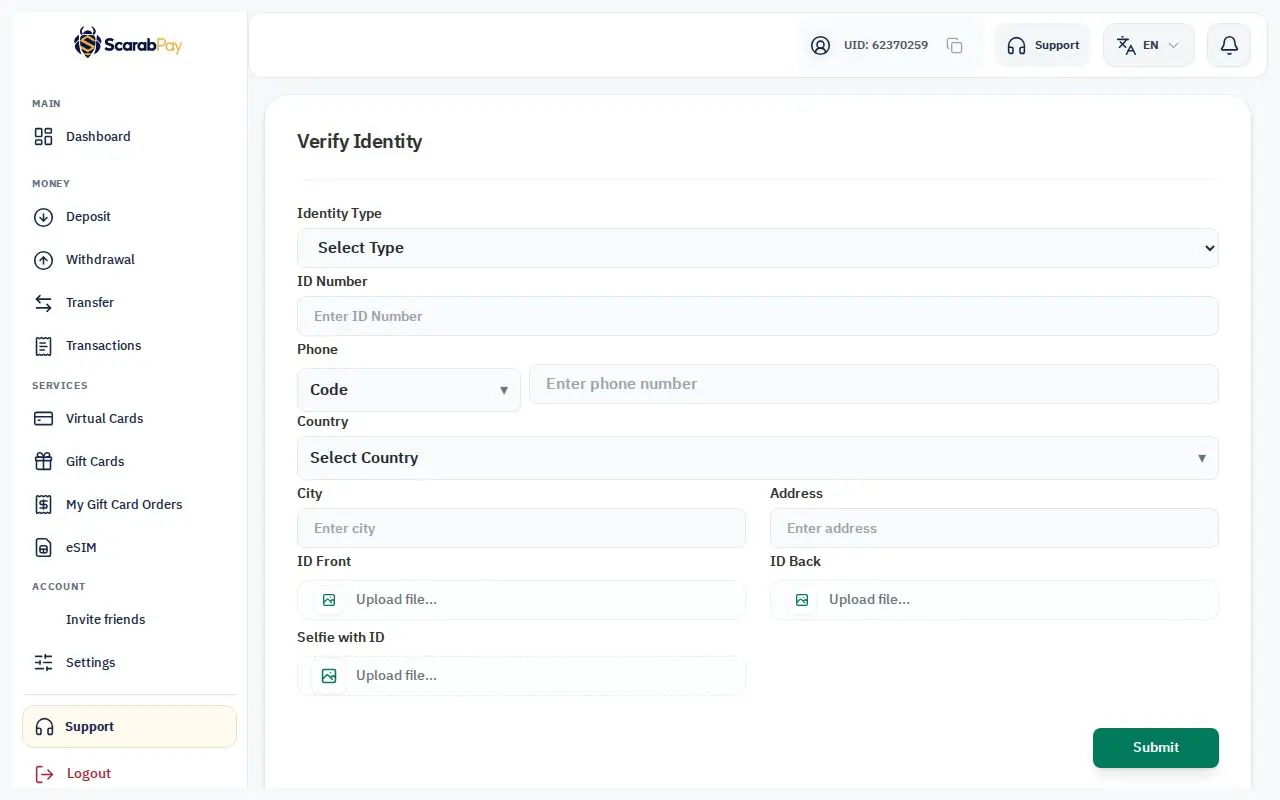Click the Verify Identity heading
This screenshot has height=800, width=1280.
pyautogui.click(x=360, y=142)
